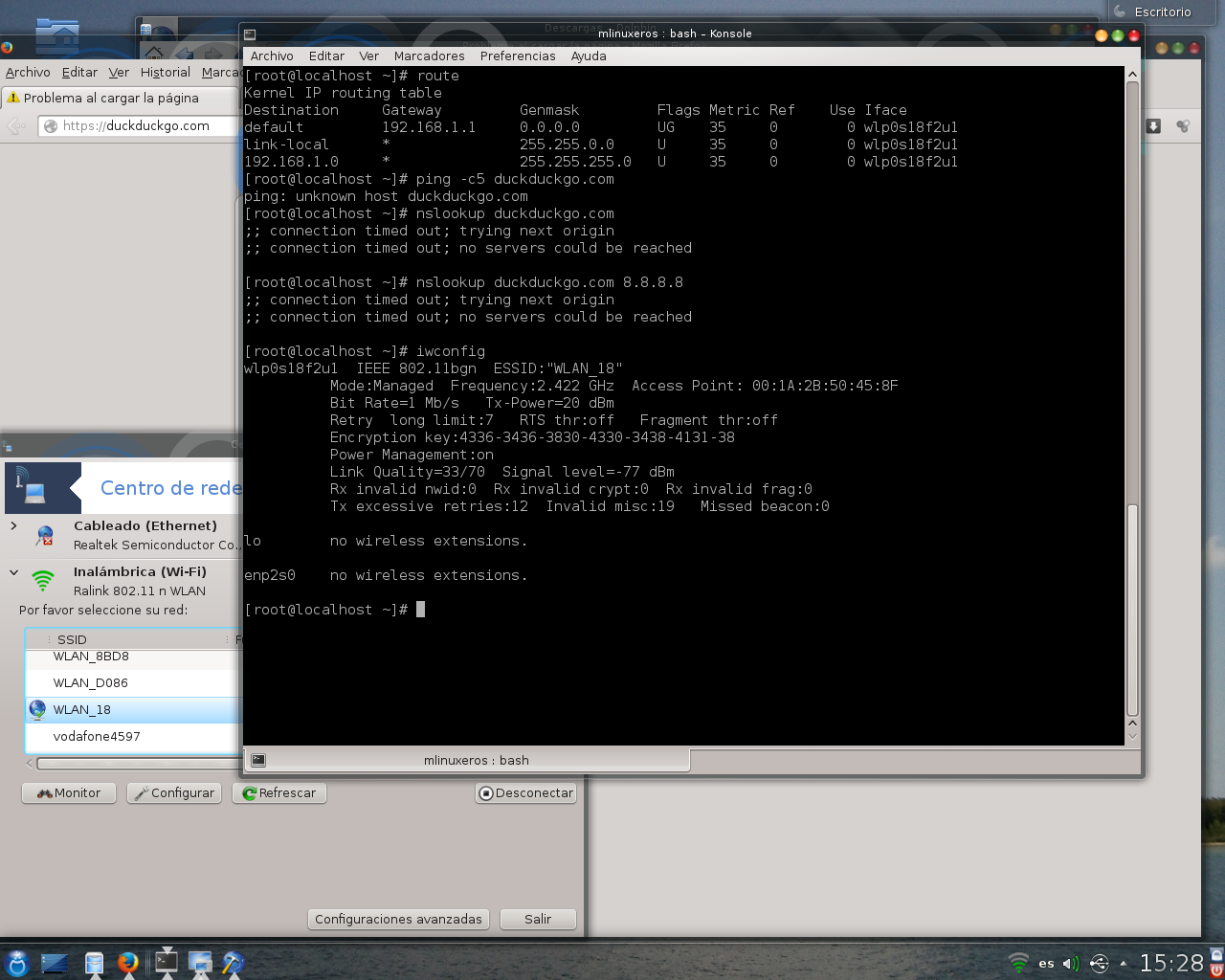The height and width of the screenshot is (980, 1225).
Task: Collapse the Inalámbrica (Wi-Fi) section
Action: (13, 572)
